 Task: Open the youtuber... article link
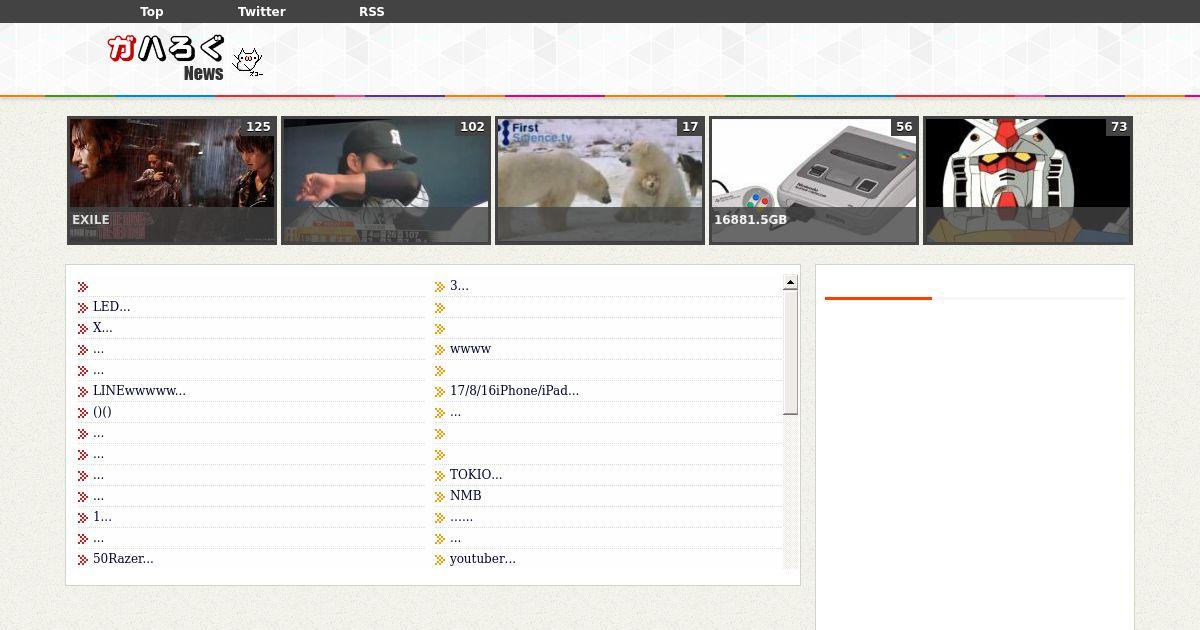pyautogui.click(x=483, y=559)
